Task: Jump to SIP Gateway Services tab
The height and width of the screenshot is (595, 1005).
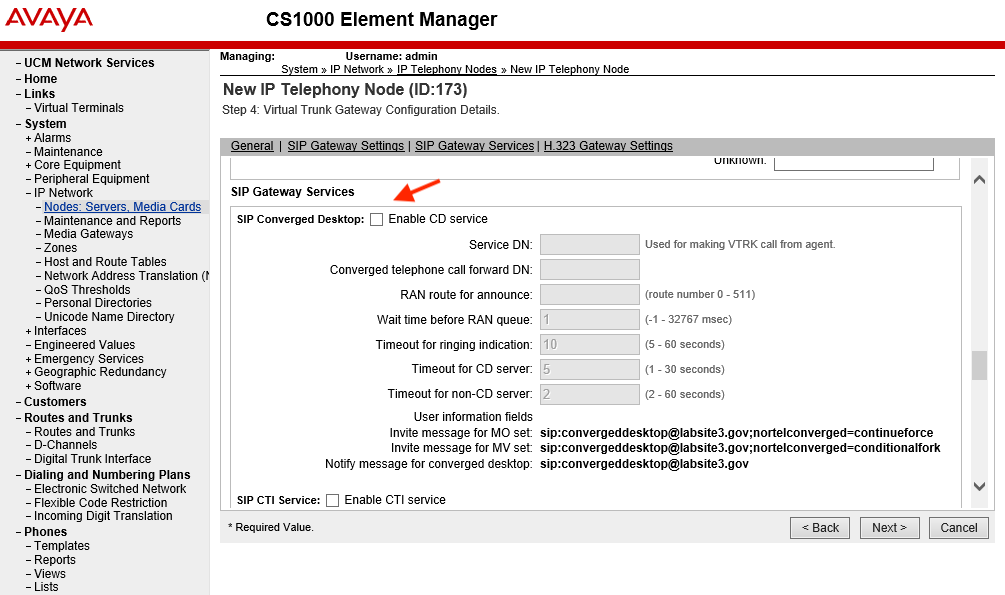Action: pyautogui.click(x=474, y=146)
